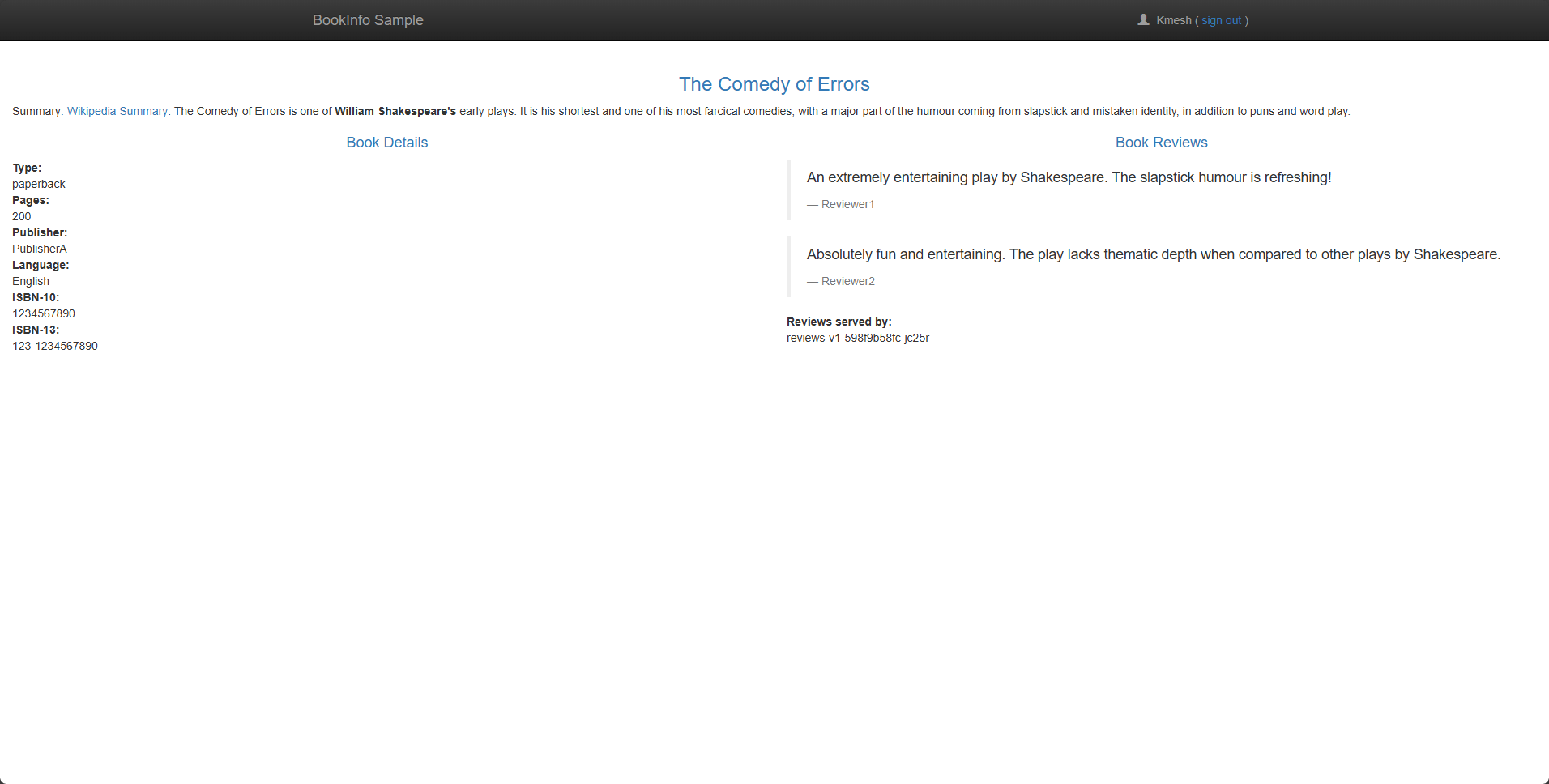Click the bold William Shakespeare's text in summary

pyautogui.click(x=395, y=111)
